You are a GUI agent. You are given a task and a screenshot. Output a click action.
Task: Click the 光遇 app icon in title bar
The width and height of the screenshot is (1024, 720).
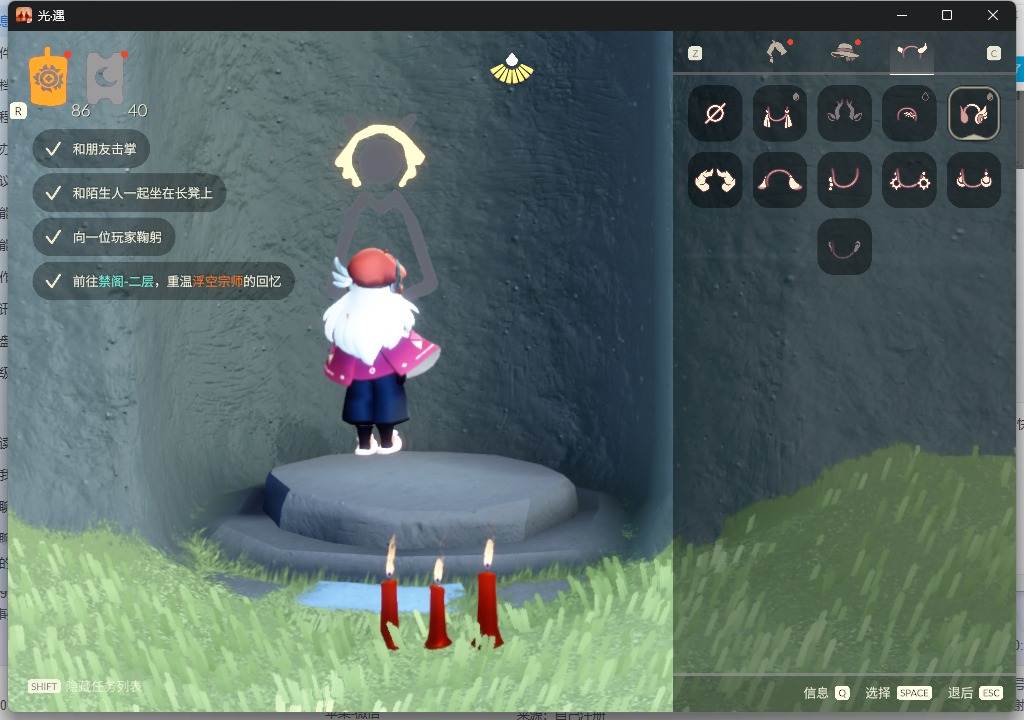pos(24,15)
